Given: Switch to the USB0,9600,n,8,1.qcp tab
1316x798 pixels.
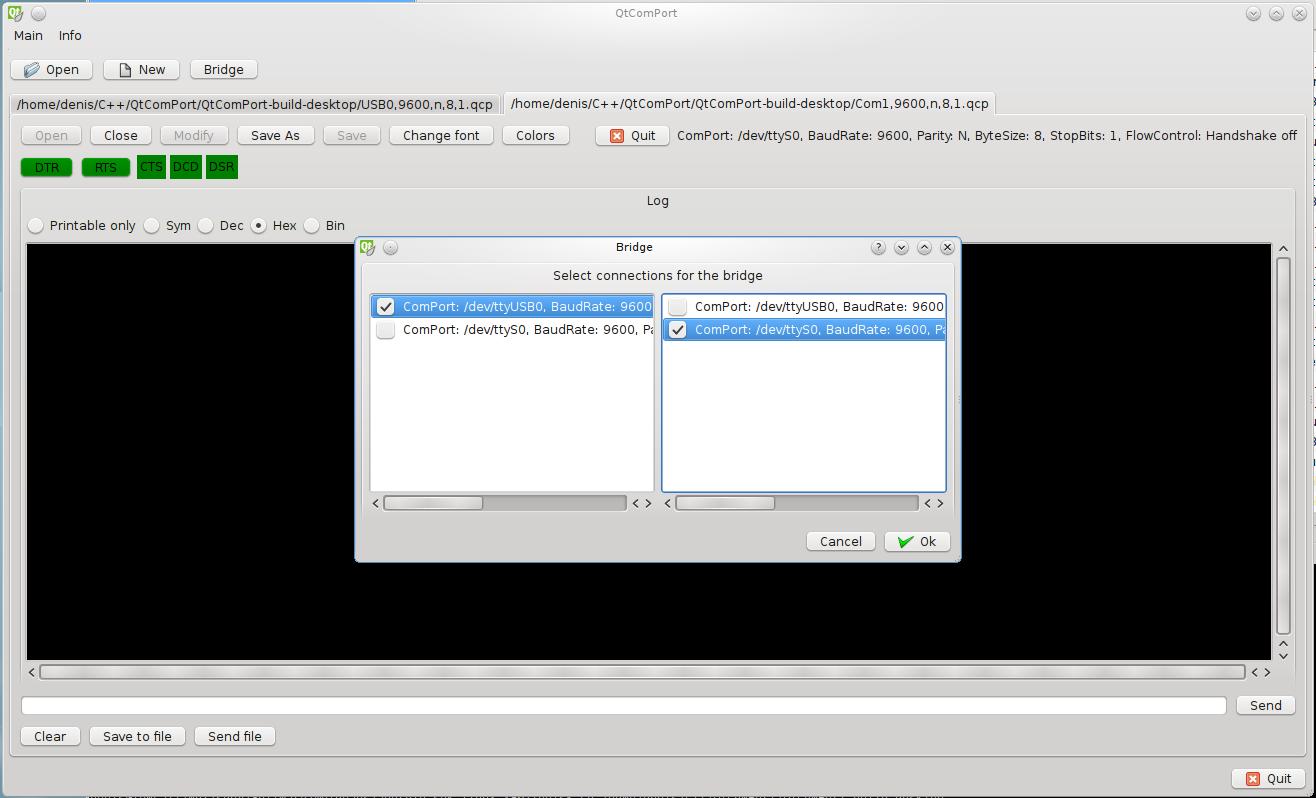Looking at the screenshot, I should tap(255, 104).
